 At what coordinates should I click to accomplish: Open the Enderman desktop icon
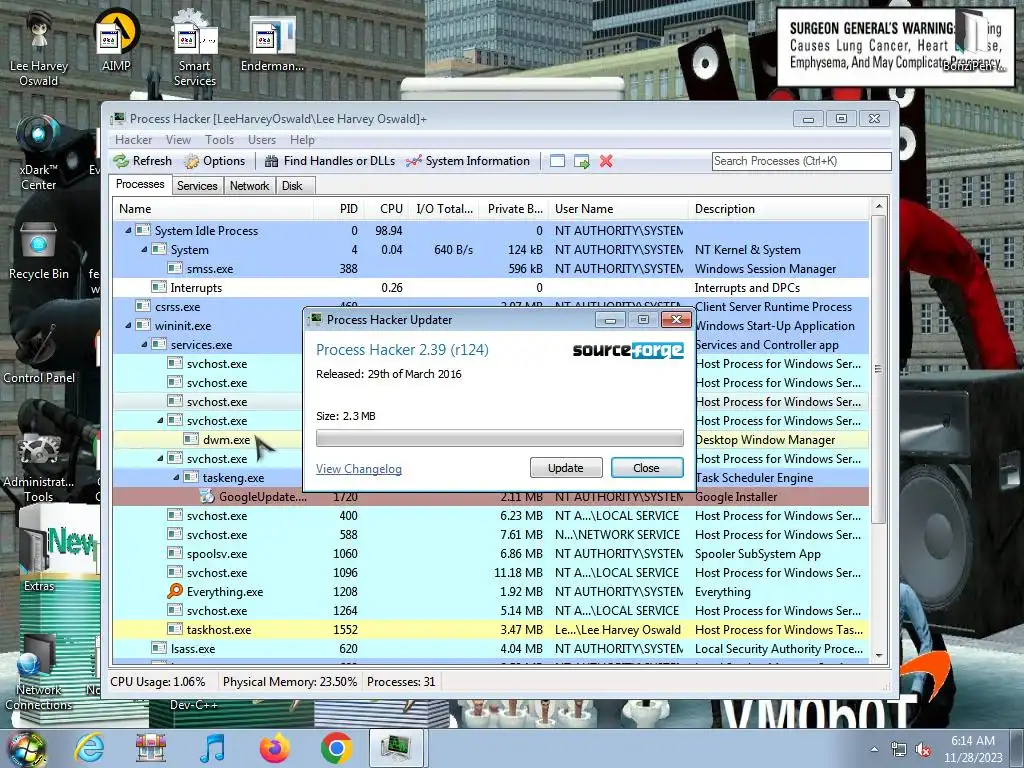point(272,43)
